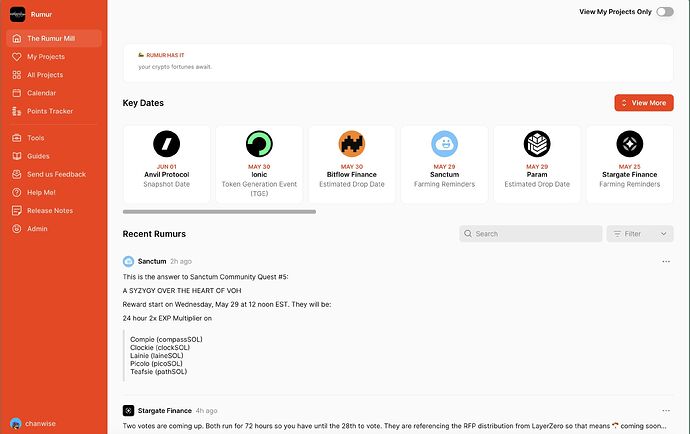Open the three-dot menu on the Sanctum rumur
This screenshot has height=434, width=690.
click(666, 261)
